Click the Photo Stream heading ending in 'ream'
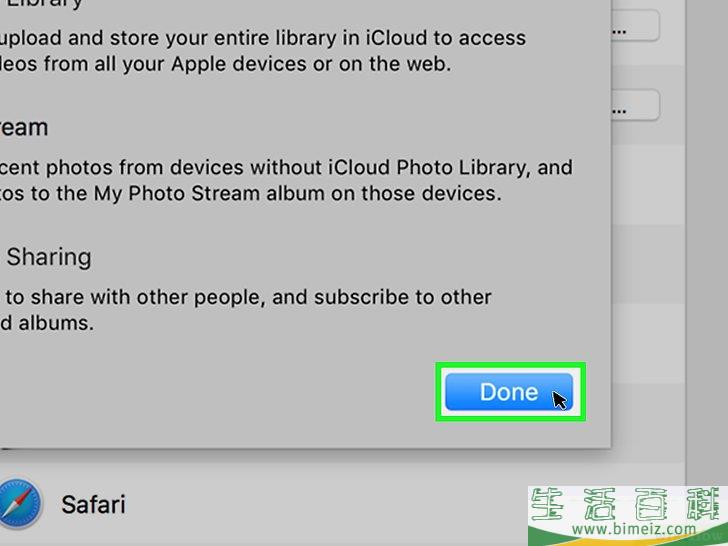 pos(24,127)
